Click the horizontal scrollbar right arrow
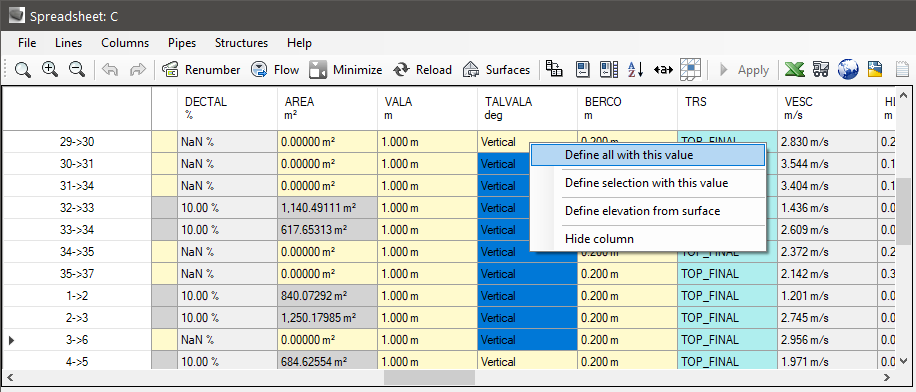Screen dimensions: 916x392 tap(887, 377)
